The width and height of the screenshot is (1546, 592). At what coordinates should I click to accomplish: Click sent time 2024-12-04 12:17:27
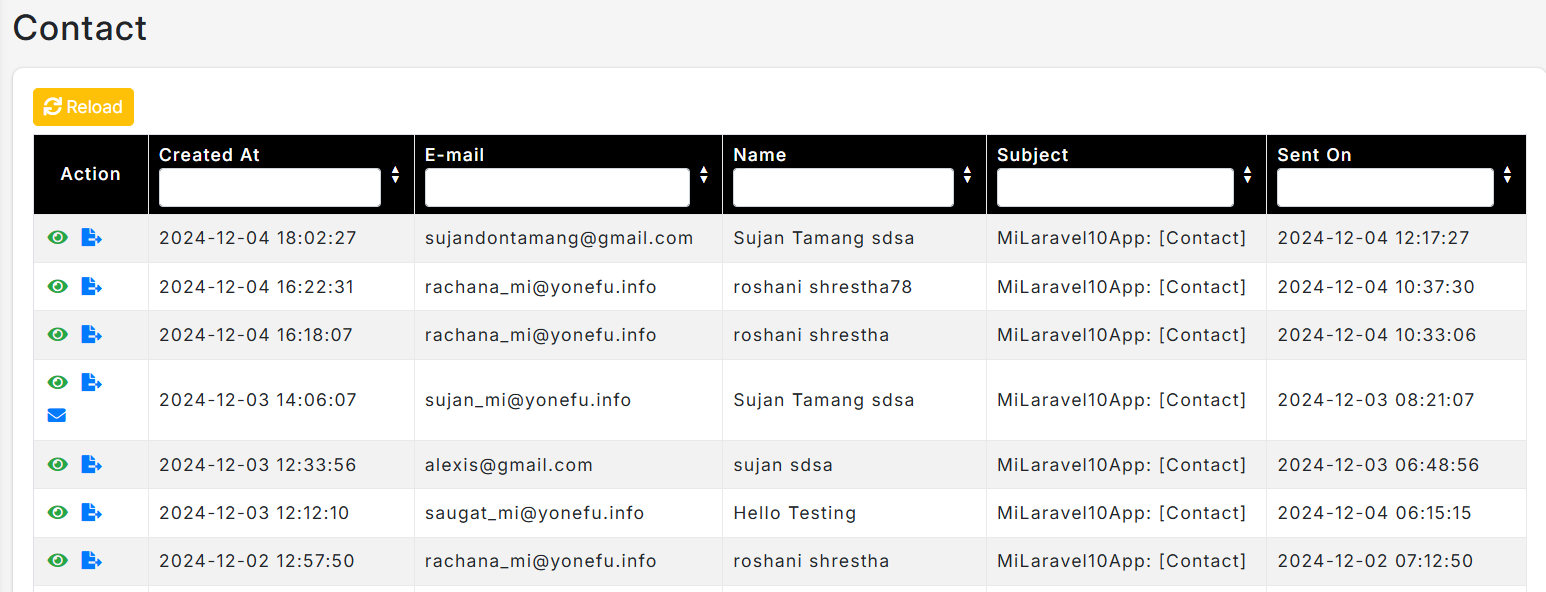click(x=1374, y=238)
